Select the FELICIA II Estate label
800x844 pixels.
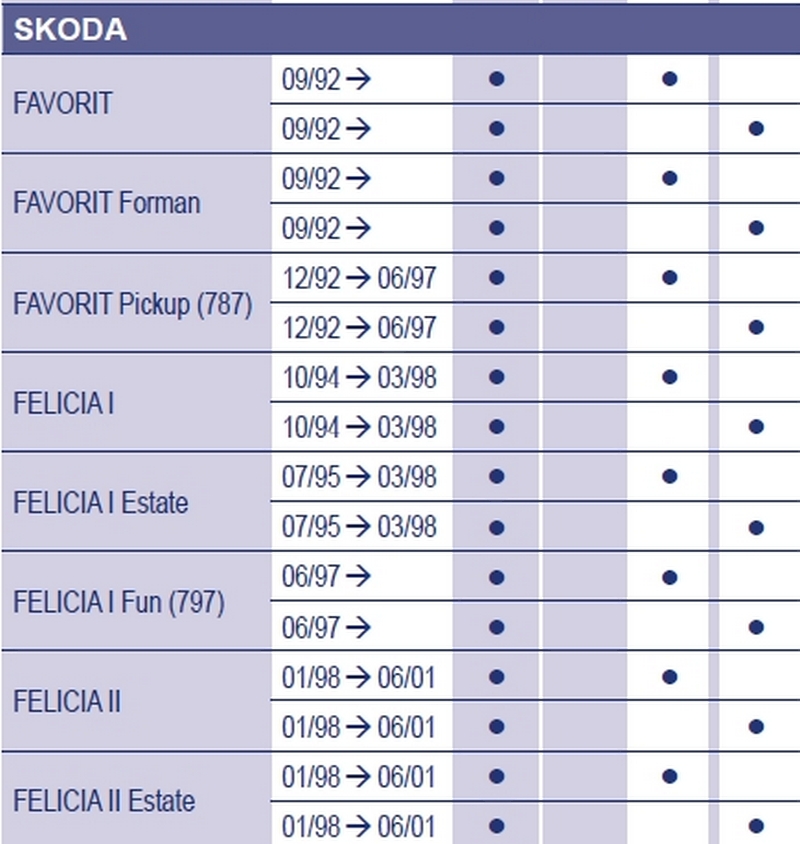pyautogui.click(x=104, y=800)
